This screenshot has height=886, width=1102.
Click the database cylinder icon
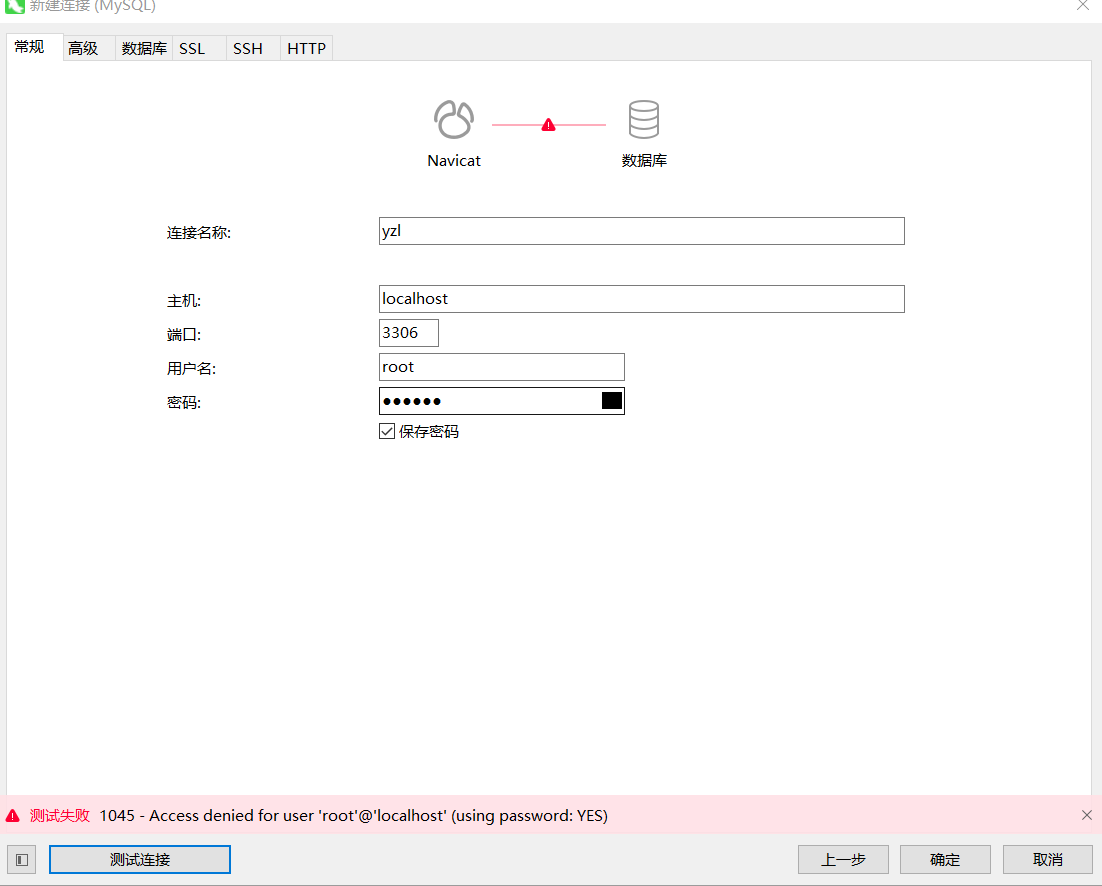pyautogui.click(x=644, y=119)
